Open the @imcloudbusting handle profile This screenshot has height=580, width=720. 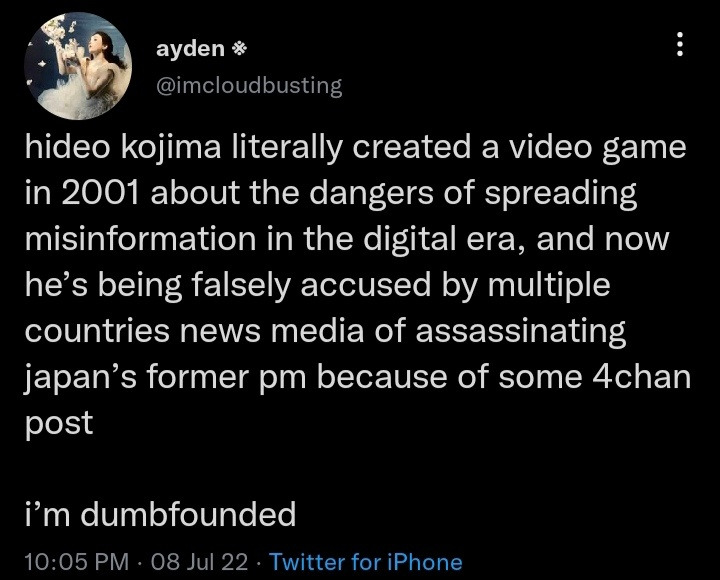[x=249, y=85]
